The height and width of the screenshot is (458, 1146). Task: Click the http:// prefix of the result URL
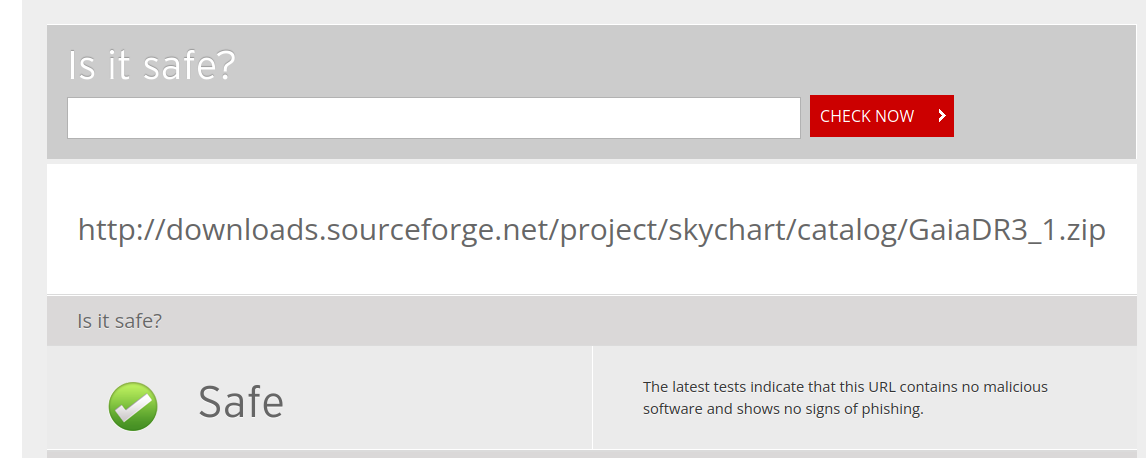pyautogui.click(x=121, y=230)
